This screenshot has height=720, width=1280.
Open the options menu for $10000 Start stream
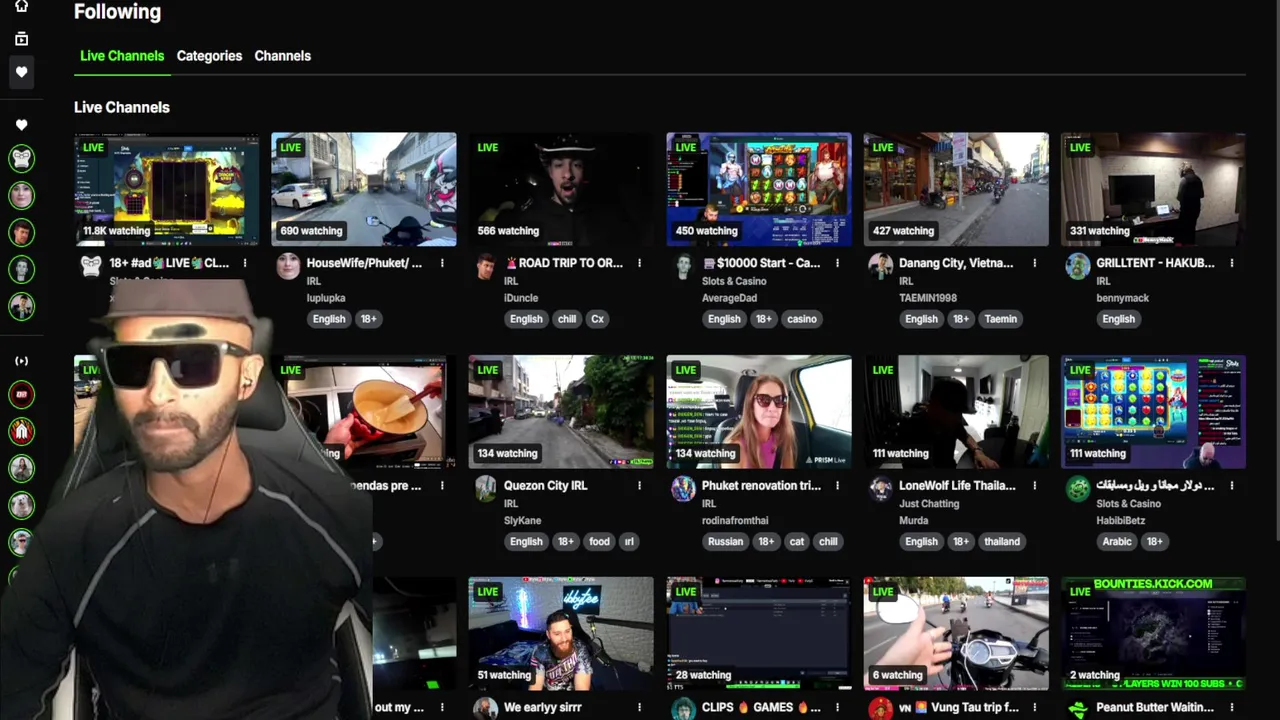point(837,263)
